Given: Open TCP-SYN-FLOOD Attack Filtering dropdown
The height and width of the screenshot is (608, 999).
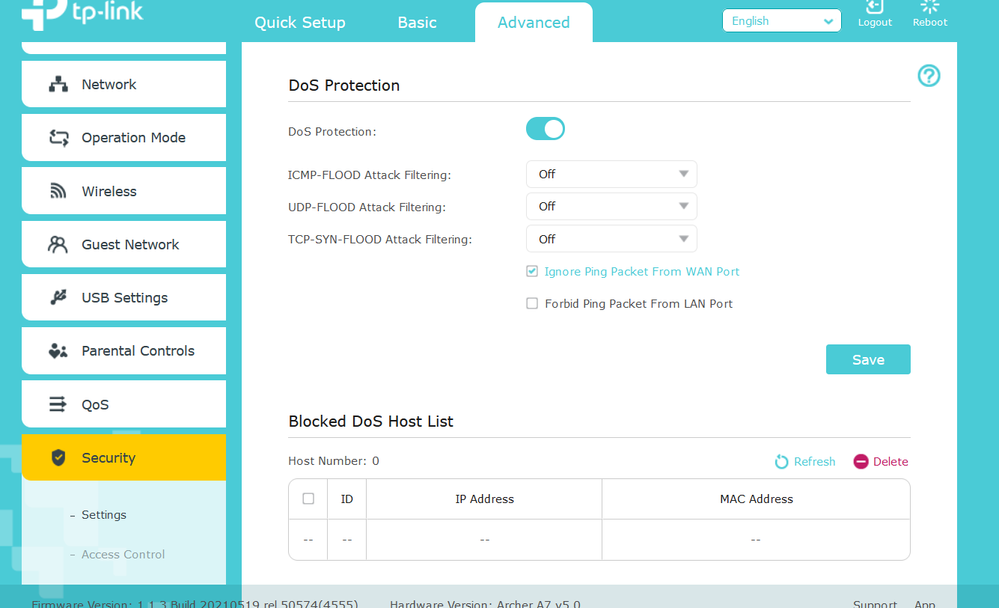Looking at the screenshot, I should (611, 240).
